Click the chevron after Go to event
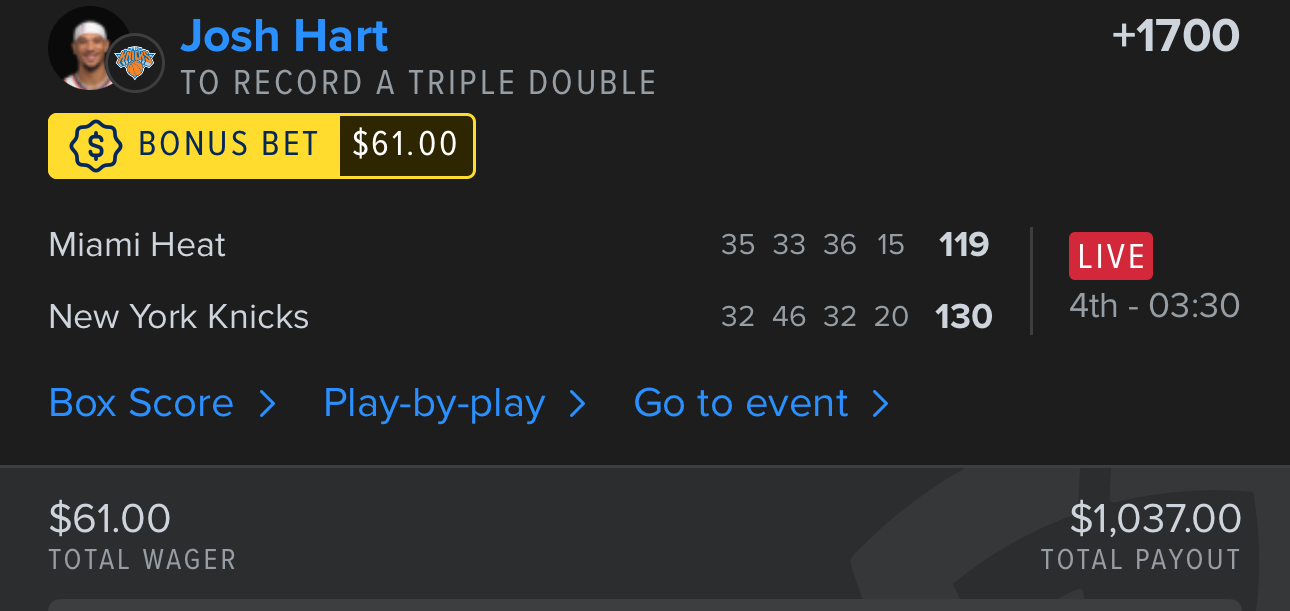1290x611 pixels. point(880,403)
